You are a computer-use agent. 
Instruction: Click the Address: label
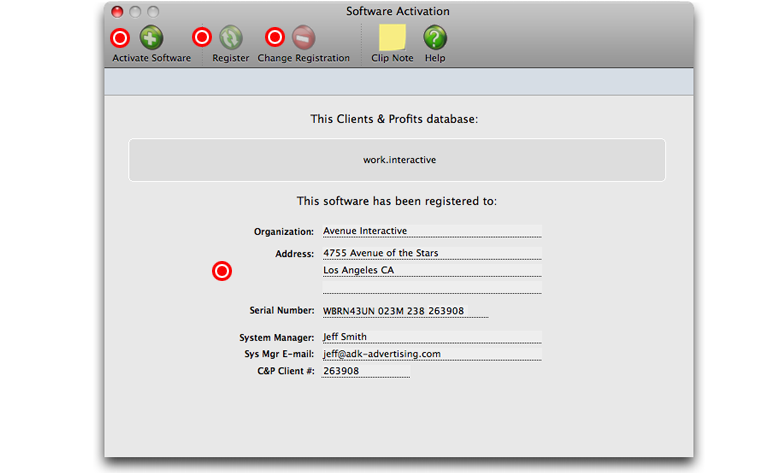point(294,254)
